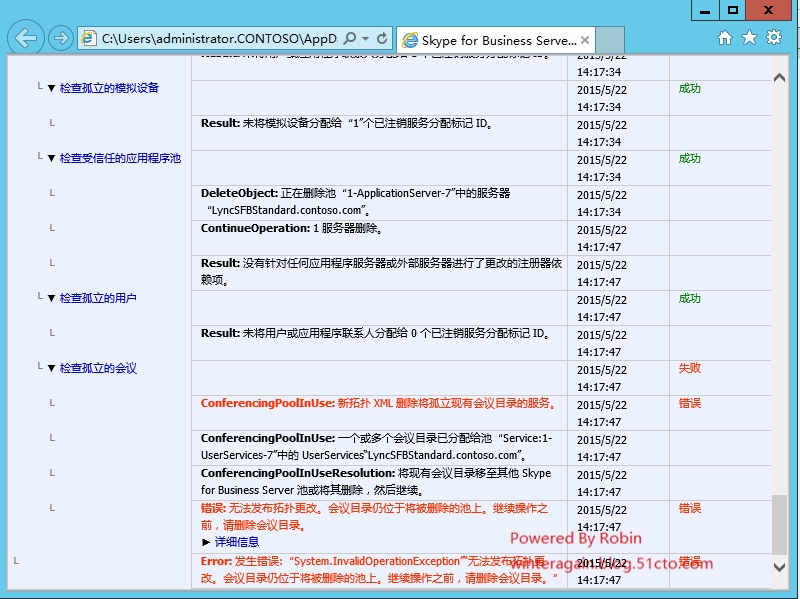The width and height of the screenshot is (800, 599).
Task: Refresh the page with reload icon
Action: [382, 39]
